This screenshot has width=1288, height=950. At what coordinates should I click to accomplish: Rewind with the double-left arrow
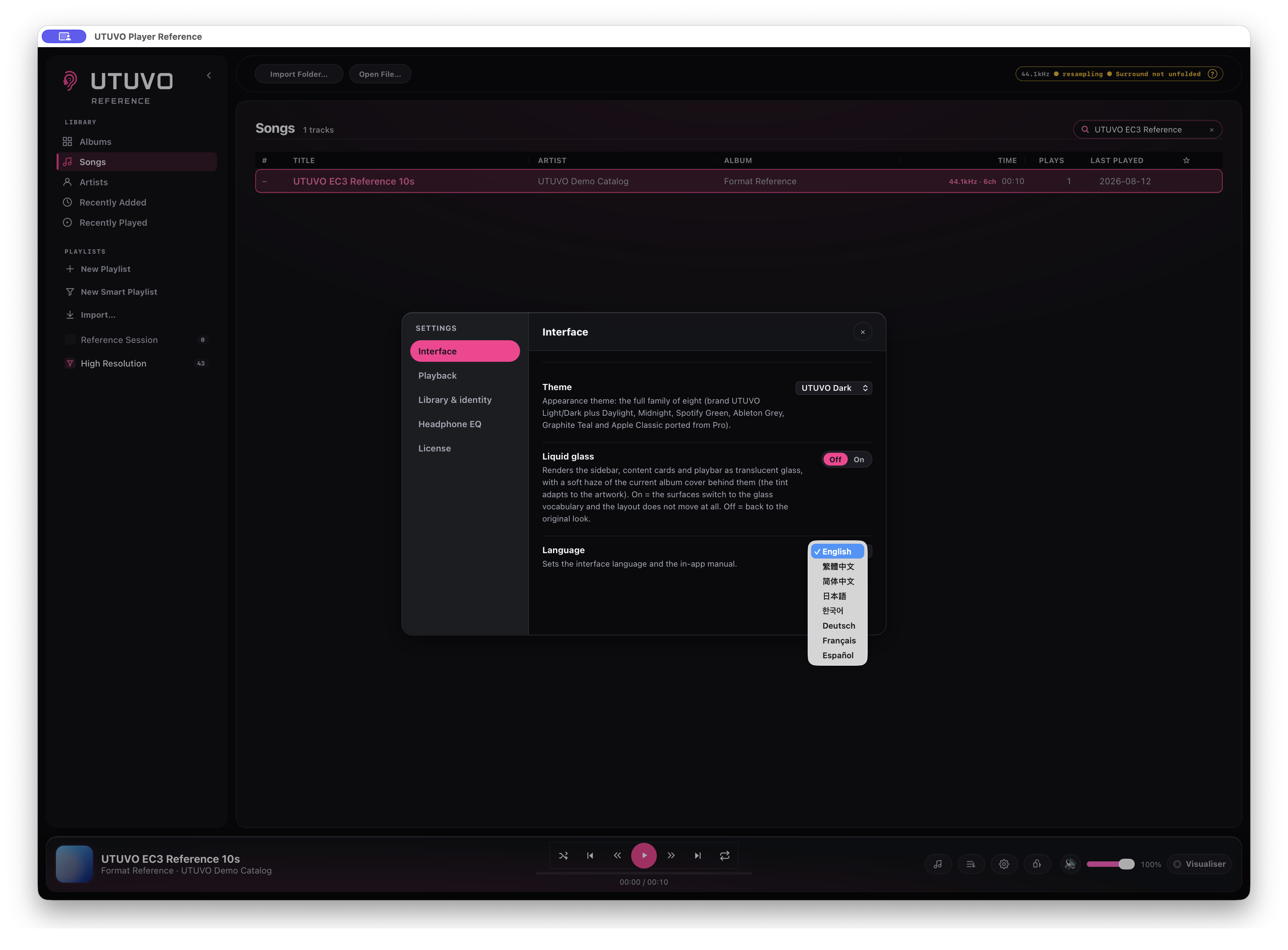(617, 856)
